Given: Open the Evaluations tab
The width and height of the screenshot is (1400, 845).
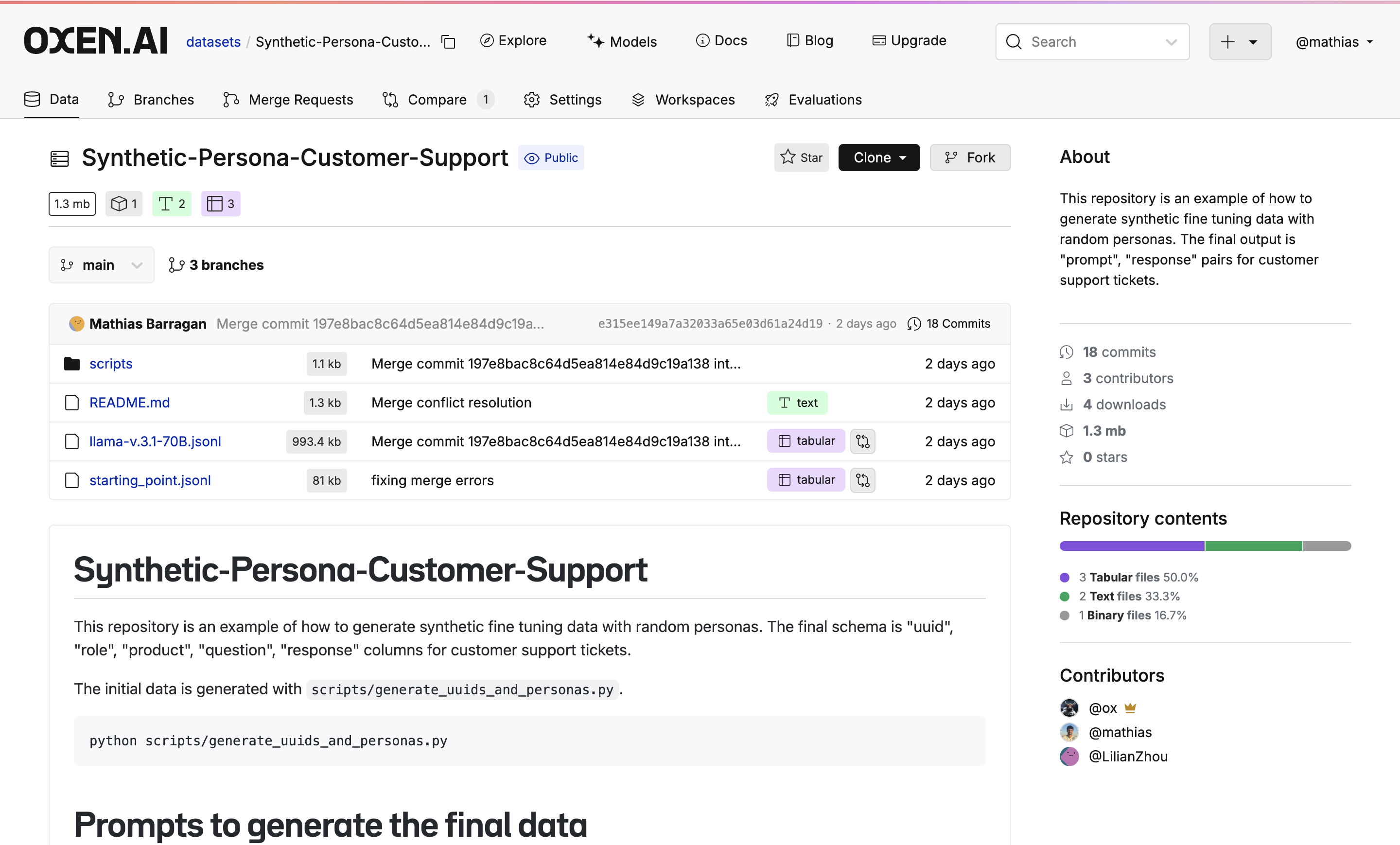Looking at the screenshot, I should (813, 100).
